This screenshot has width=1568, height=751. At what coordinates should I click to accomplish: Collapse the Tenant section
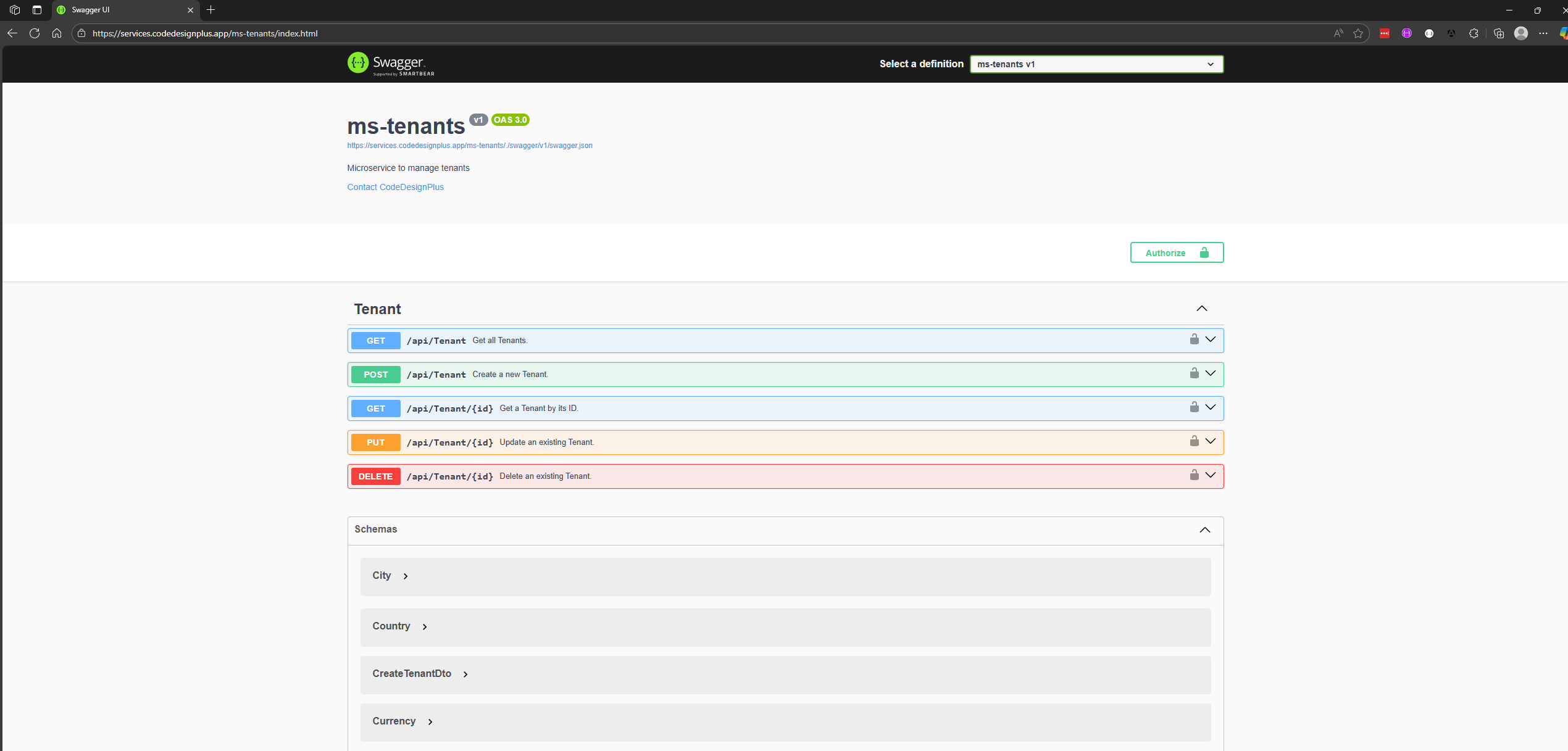pyautogui.click(x=1201, y=309)
